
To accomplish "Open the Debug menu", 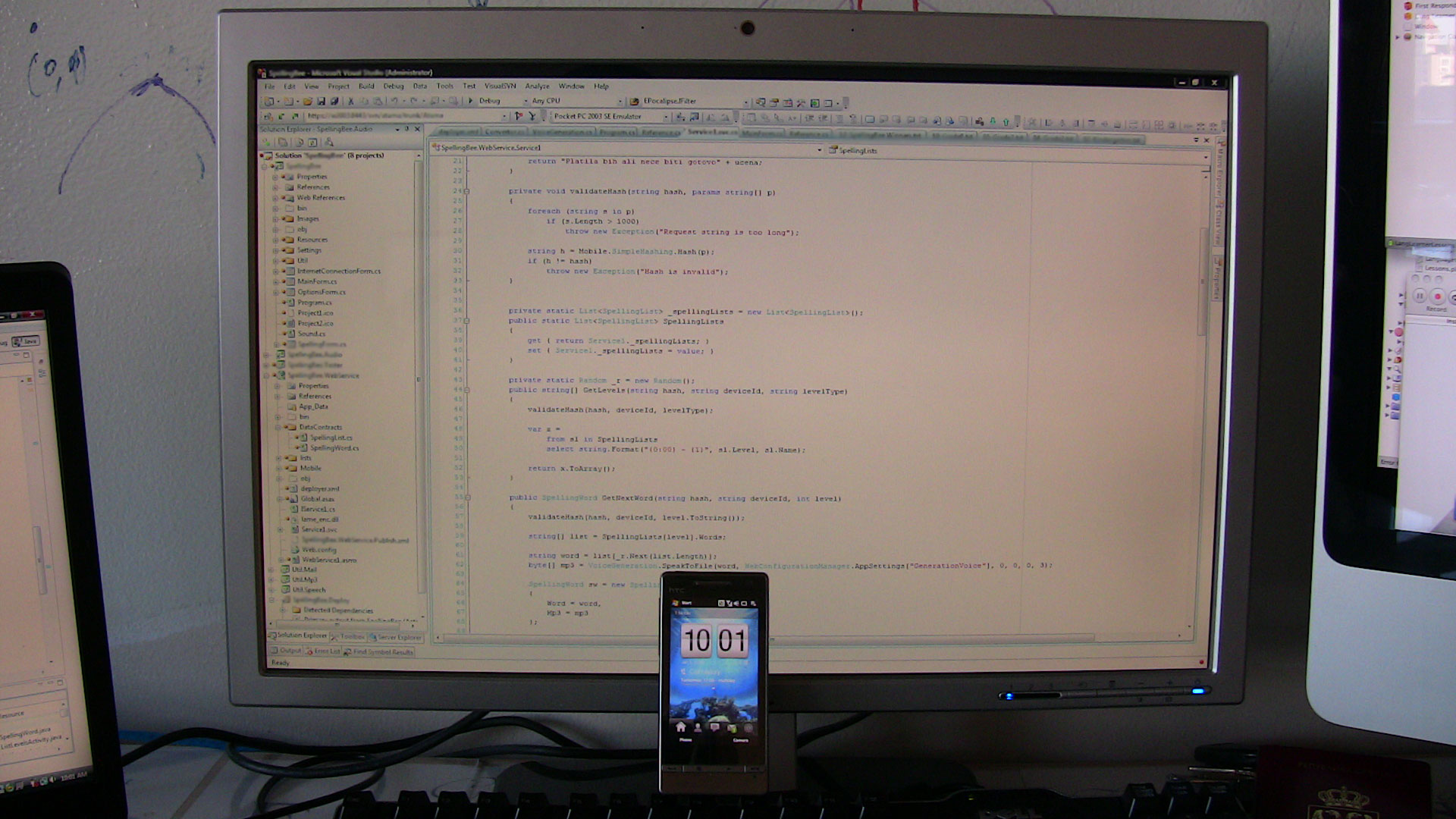I will tap(394, 86).
